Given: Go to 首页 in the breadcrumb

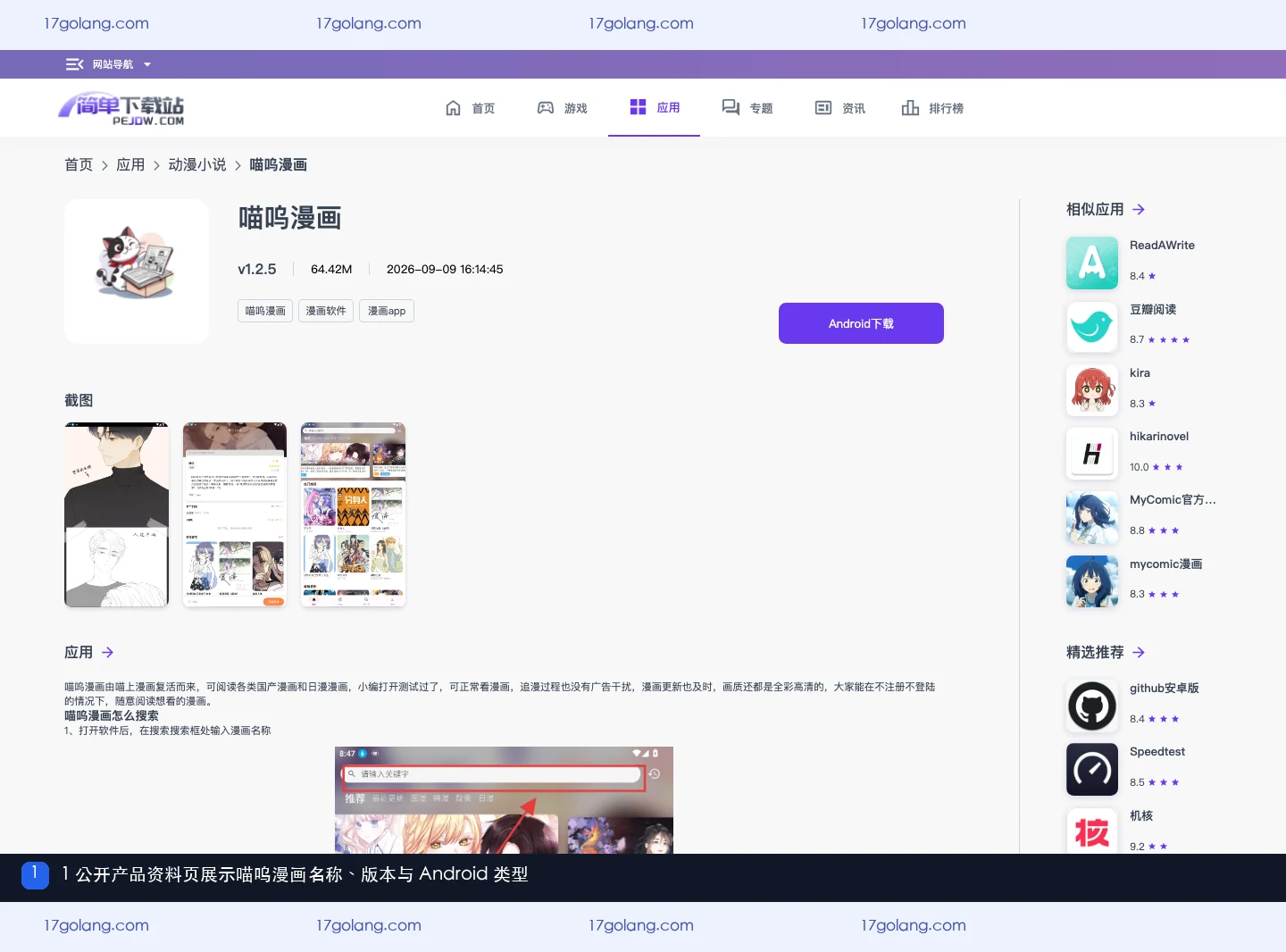Looking at the screenshot, I should [x=79, y=164].
